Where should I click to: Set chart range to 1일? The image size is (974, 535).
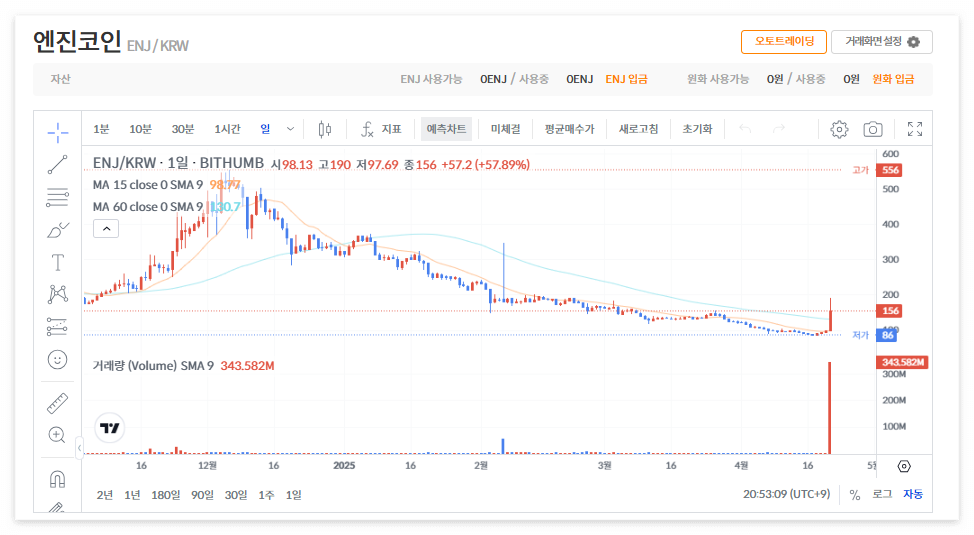(x=294, y=495)
